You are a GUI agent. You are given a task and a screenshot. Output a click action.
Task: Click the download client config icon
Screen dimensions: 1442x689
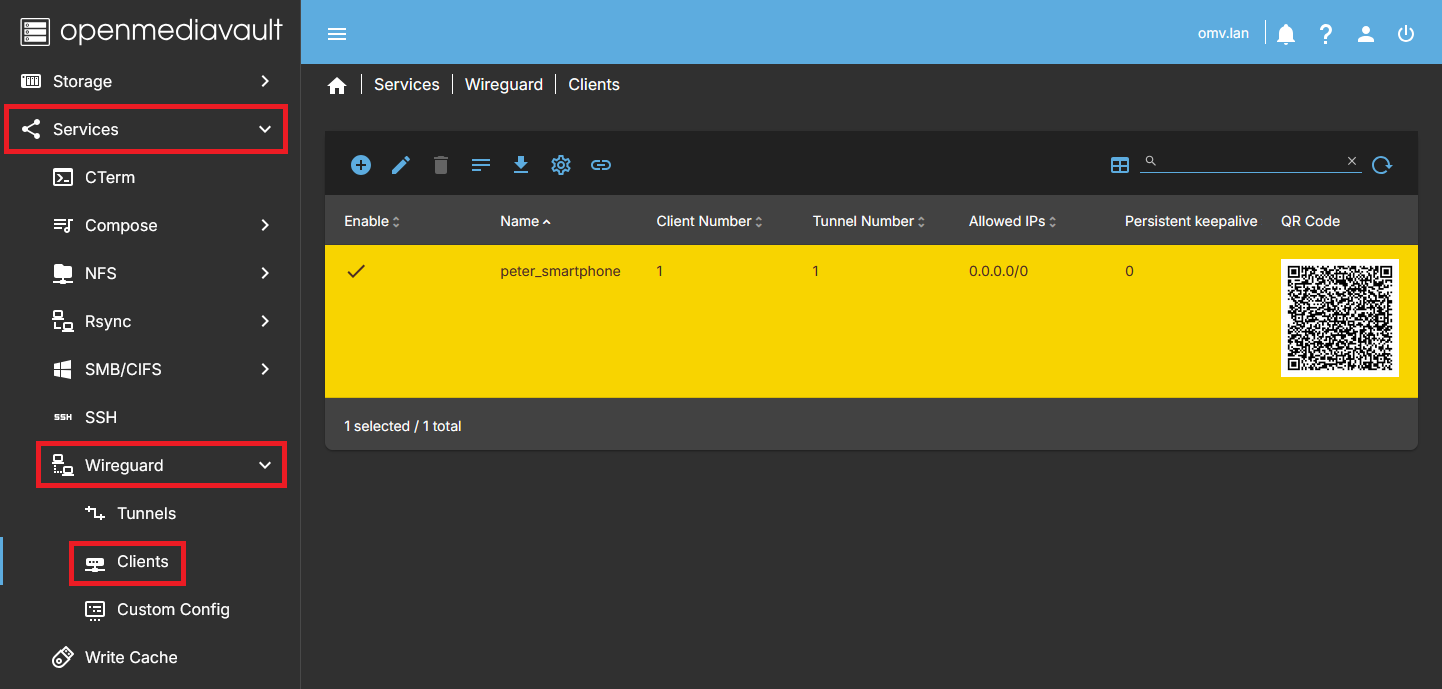click(x=521, y=165)
